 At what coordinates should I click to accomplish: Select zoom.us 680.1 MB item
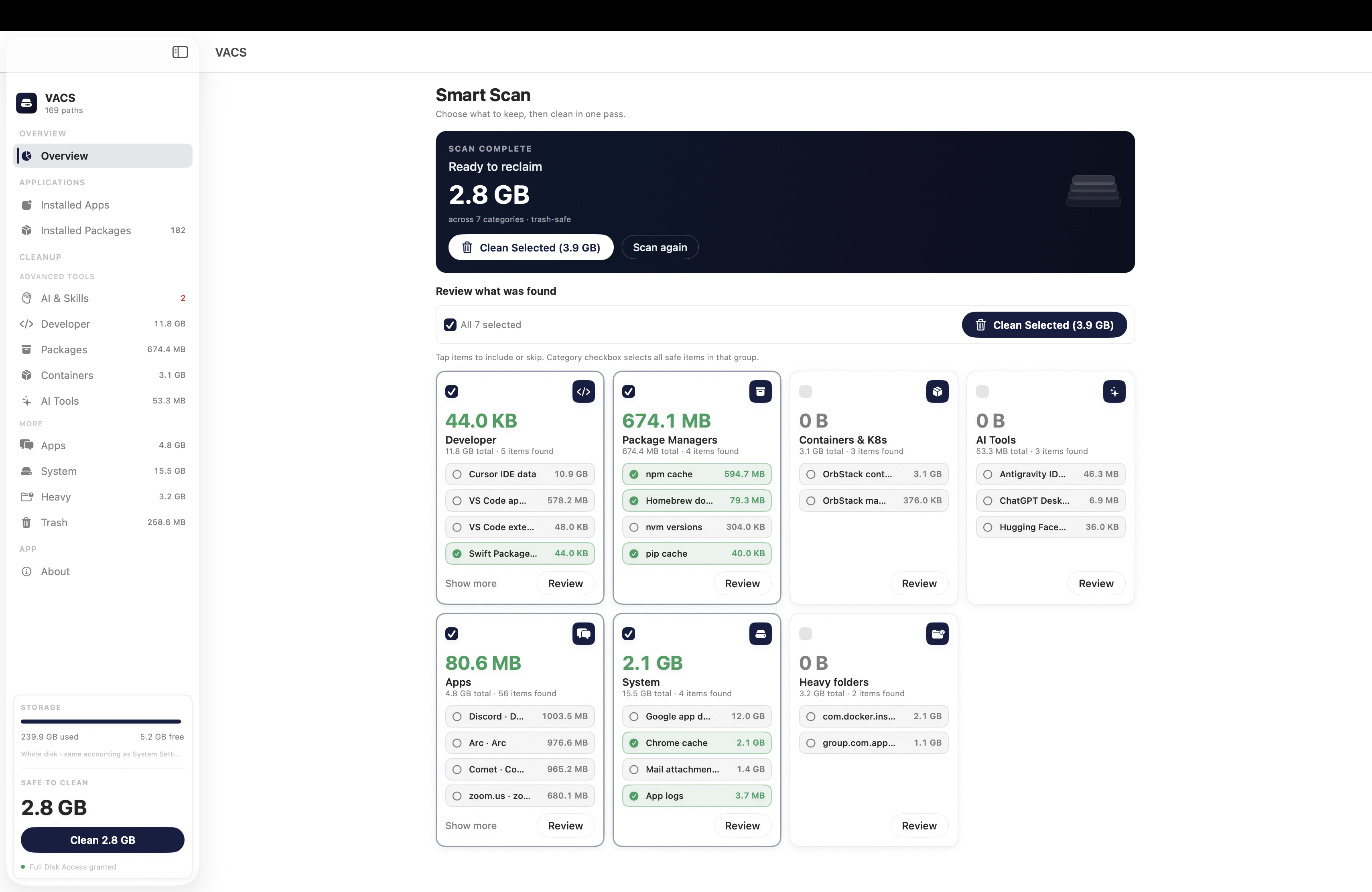point(520,796)
